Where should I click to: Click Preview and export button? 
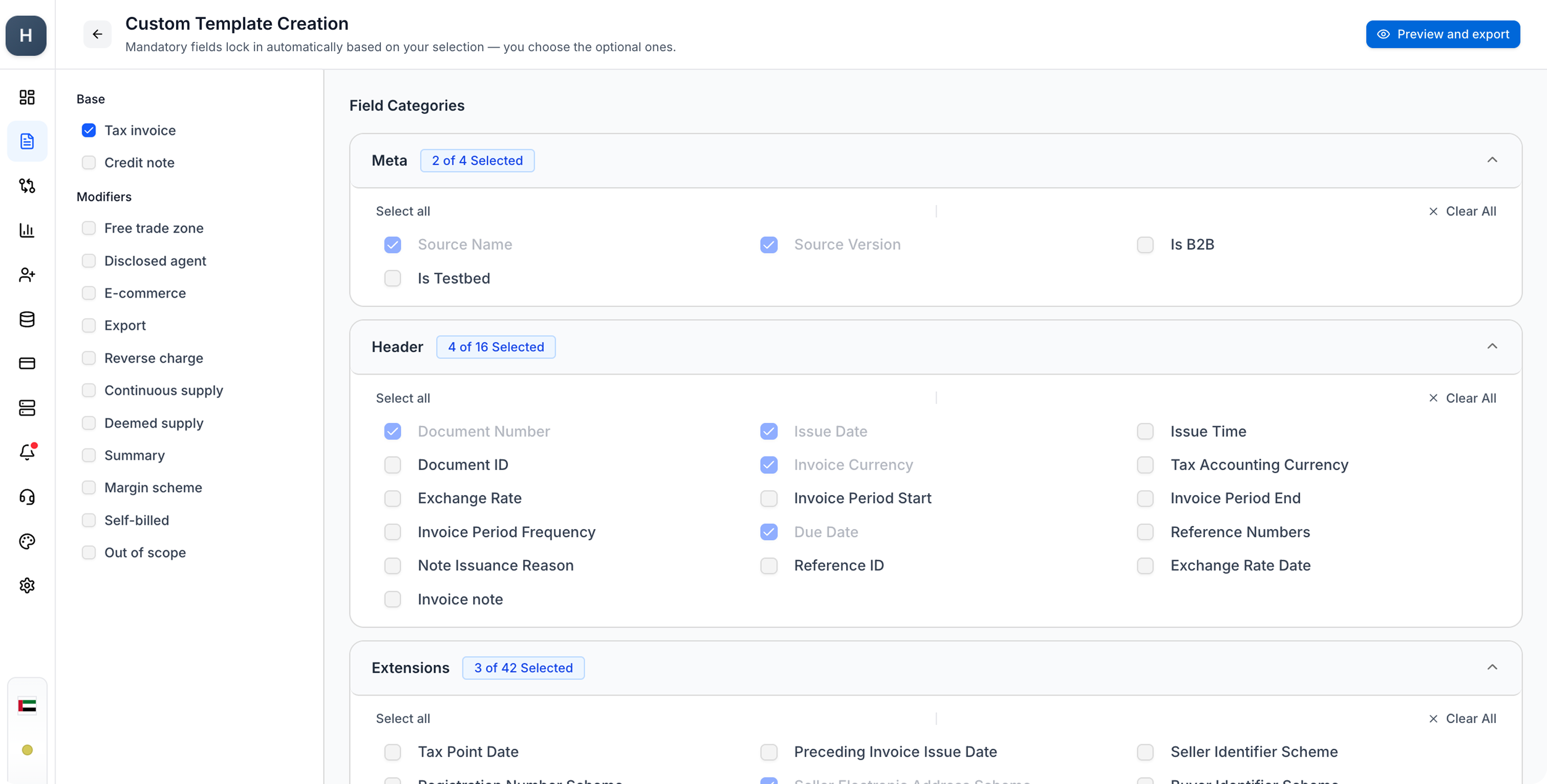click(1443, 34)
